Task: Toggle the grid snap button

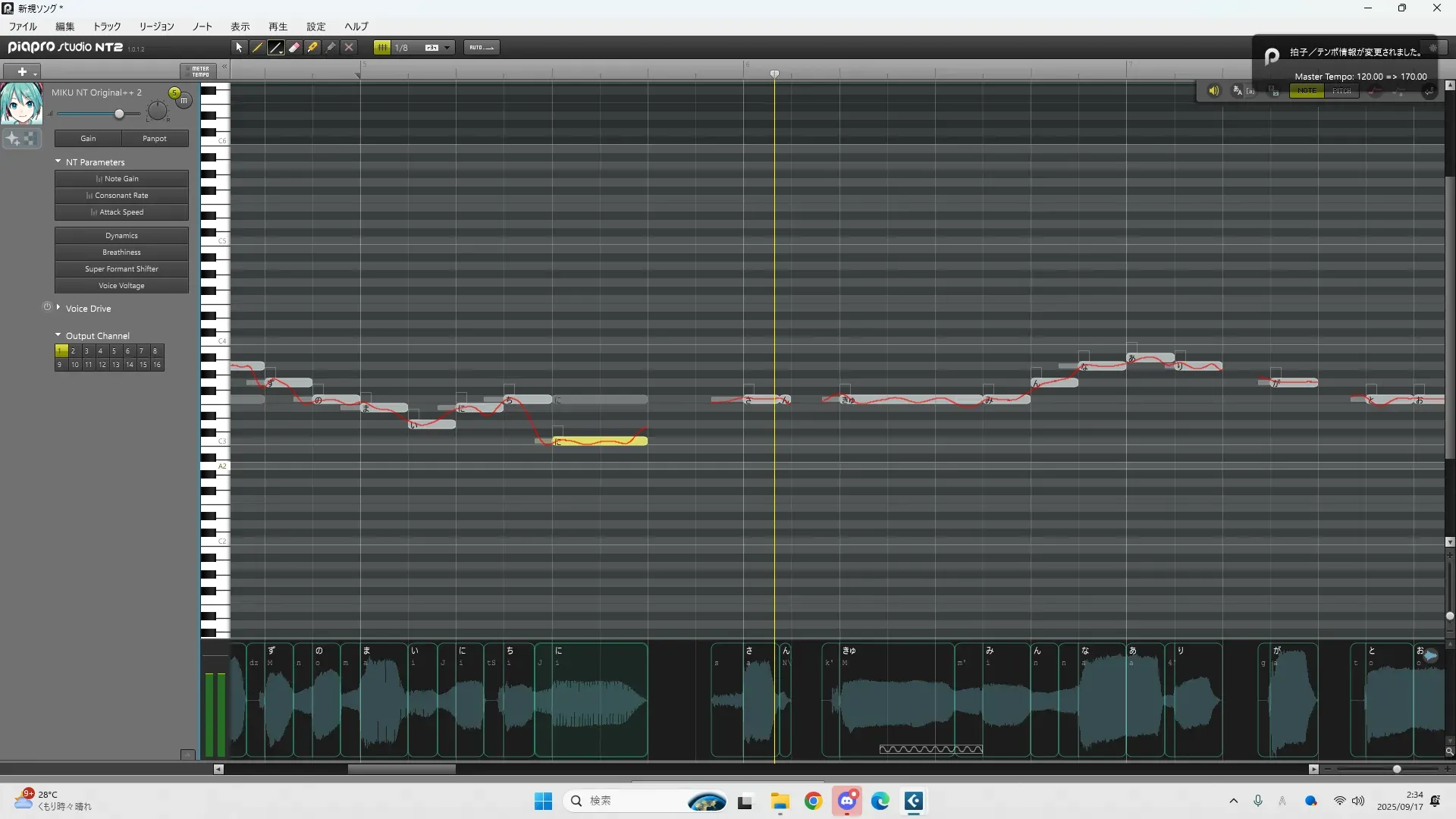Action: click(x=382, y=47)
